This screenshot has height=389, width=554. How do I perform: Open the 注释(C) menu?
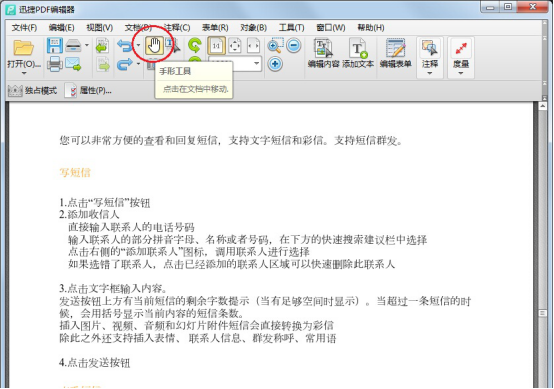click(x=177, y=28)
